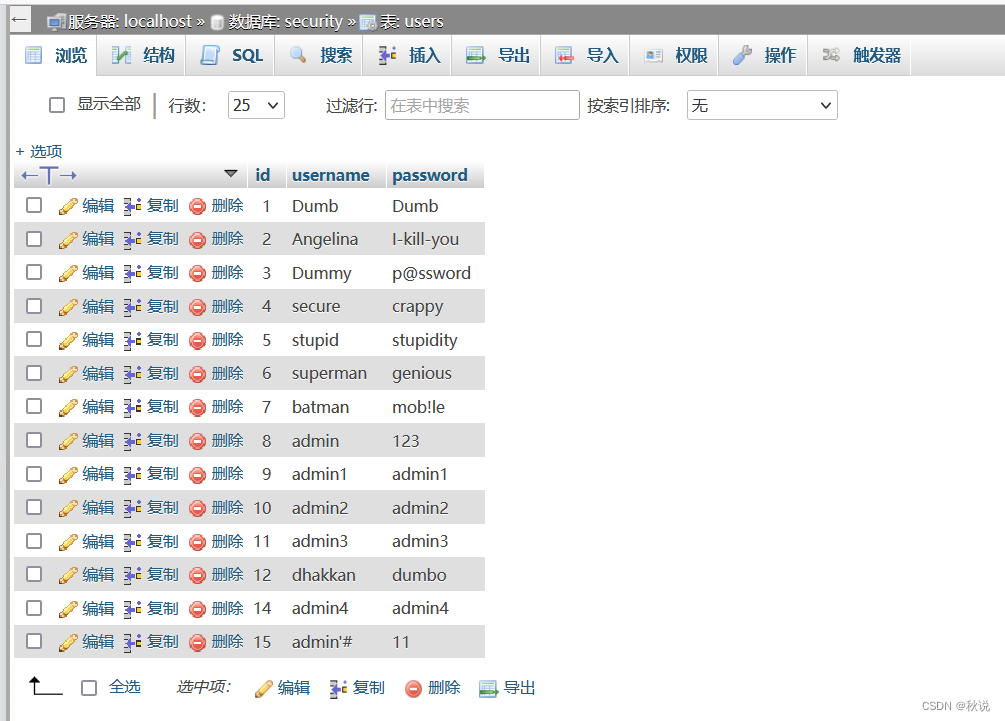Click the back arrow icon at top left
1005x721 pixels.
point(19,20)
